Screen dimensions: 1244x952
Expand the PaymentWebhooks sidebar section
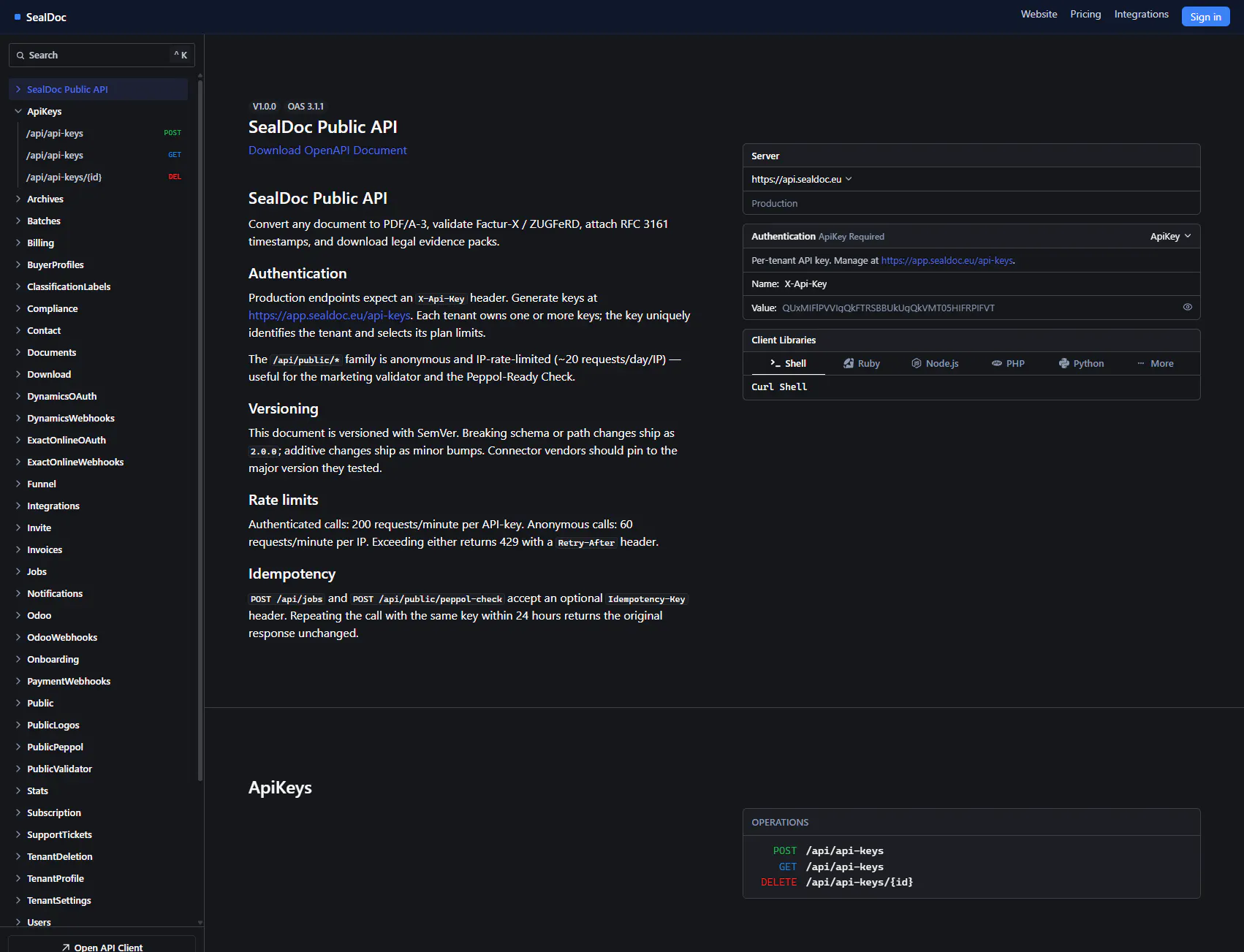click(98, 681)
